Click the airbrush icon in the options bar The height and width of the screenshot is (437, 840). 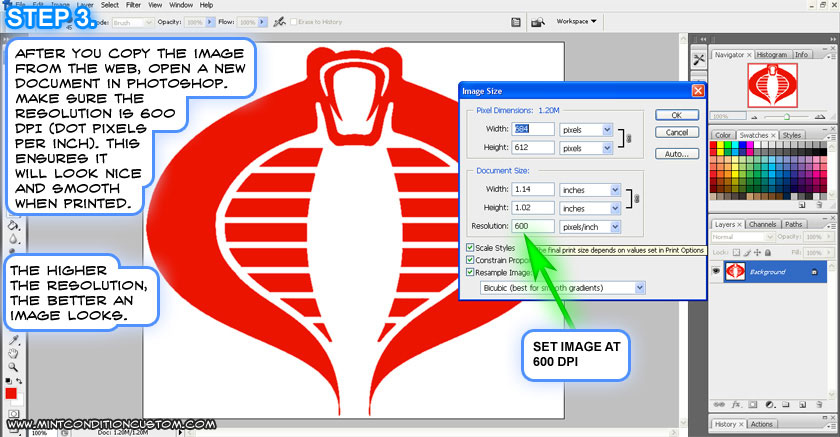tap(279, 22)
